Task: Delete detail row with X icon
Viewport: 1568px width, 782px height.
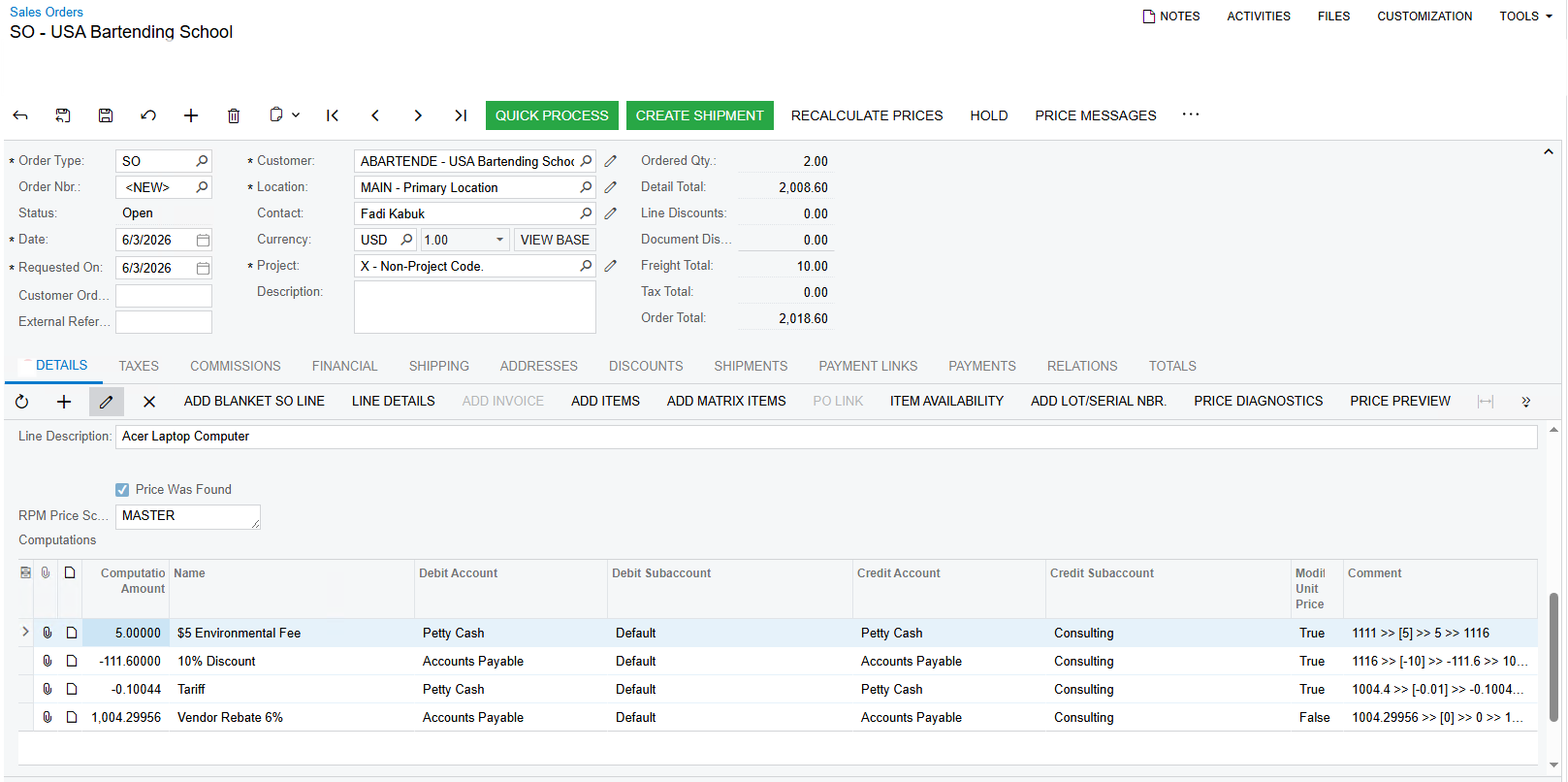Action: (149, 402)
